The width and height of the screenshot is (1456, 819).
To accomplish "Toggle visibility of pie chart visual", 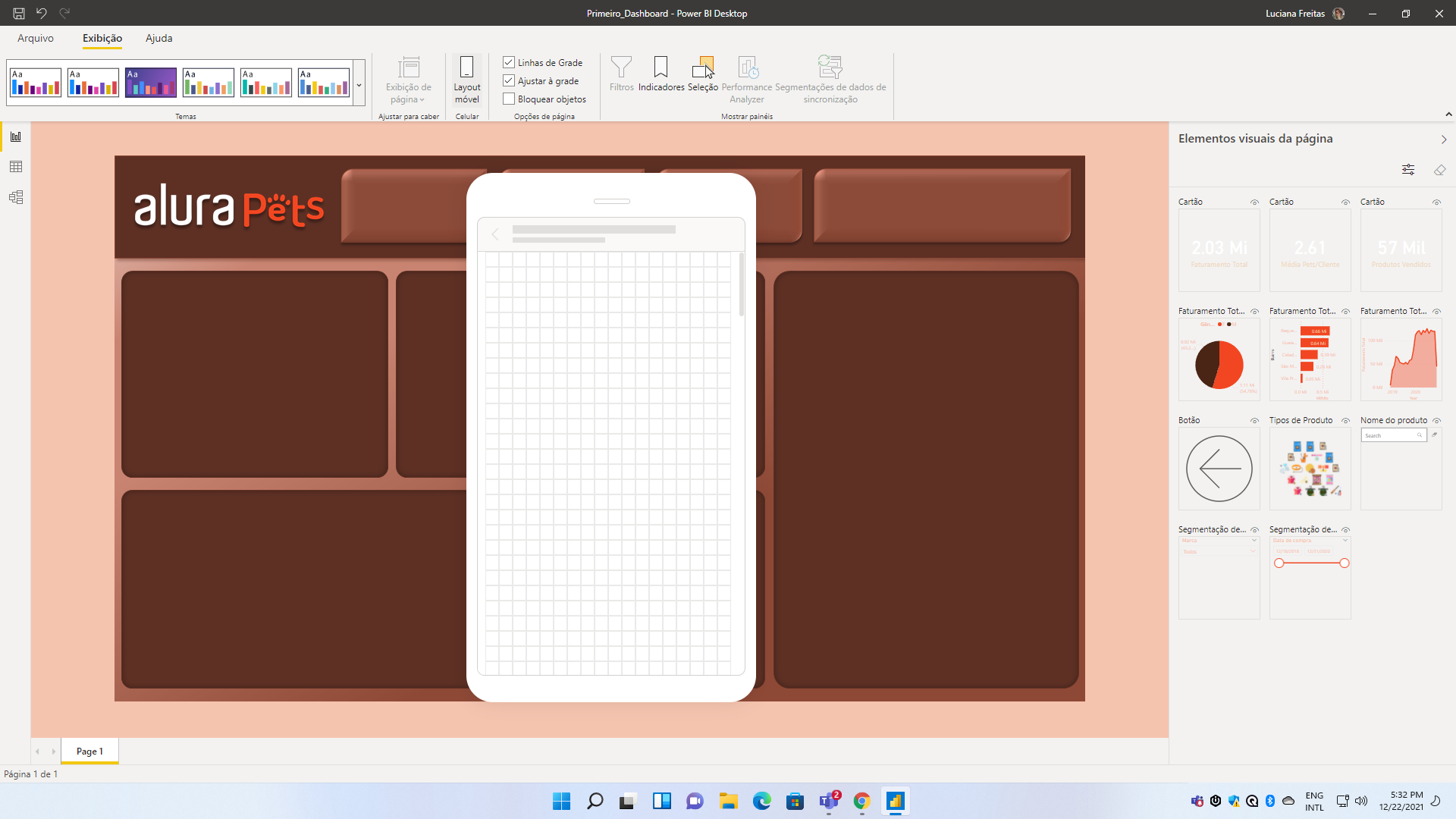I will [1254, 312].
